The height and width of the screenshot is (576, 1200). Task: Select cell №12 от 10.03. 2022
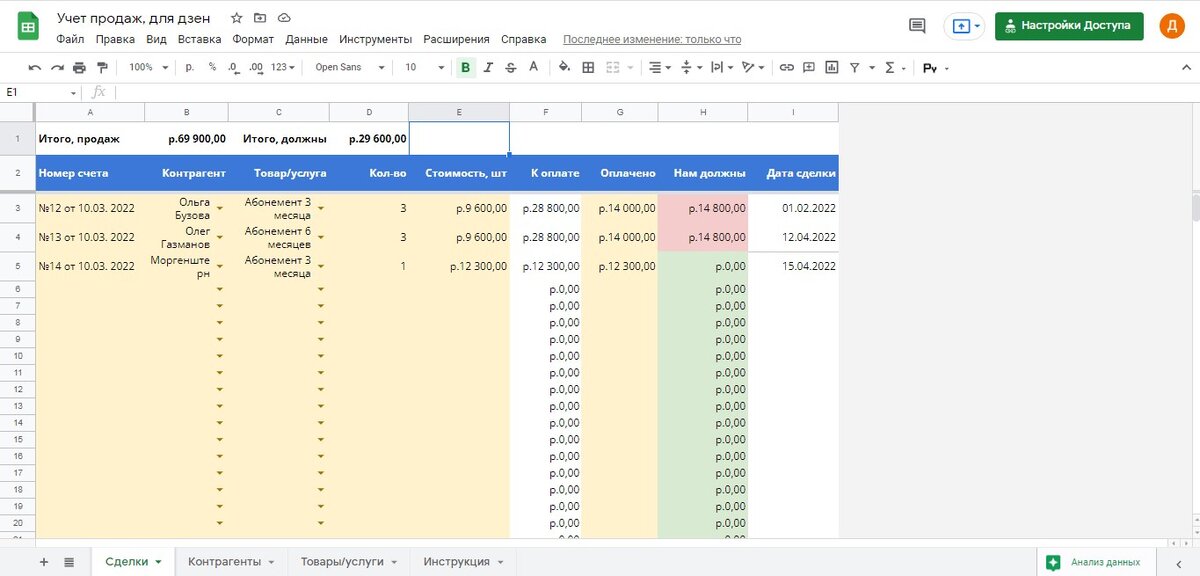(x=90, y=208)
